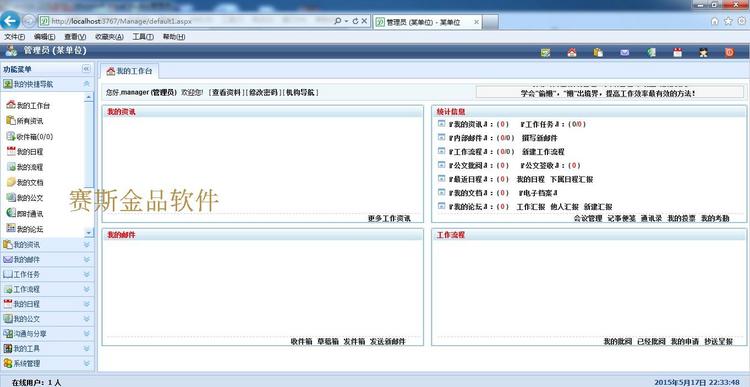750x387 pixels.
Task: Click the 撰写新邮件 link
Action: [540, 138]
